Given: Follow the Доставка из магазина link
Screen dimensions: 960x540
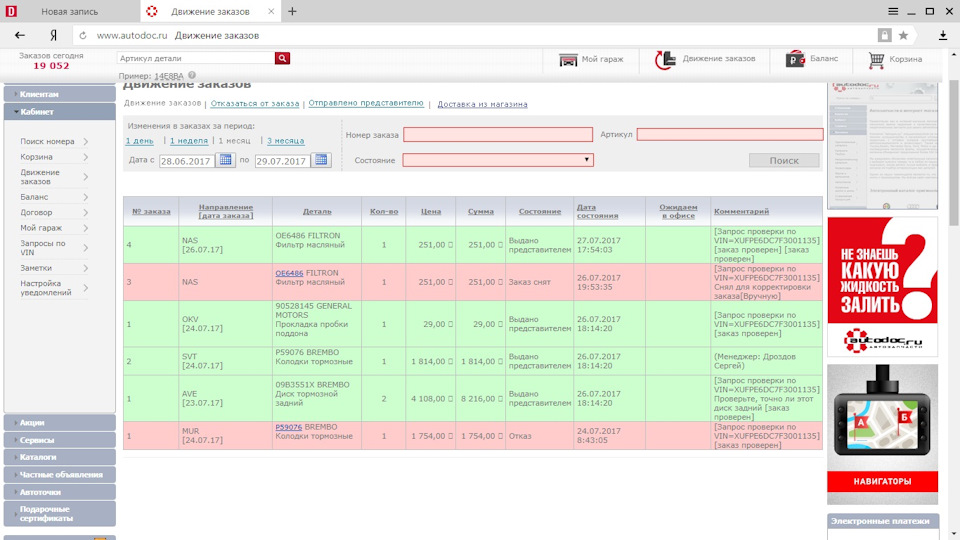Looking at the screenshot, I should point(482,104).
